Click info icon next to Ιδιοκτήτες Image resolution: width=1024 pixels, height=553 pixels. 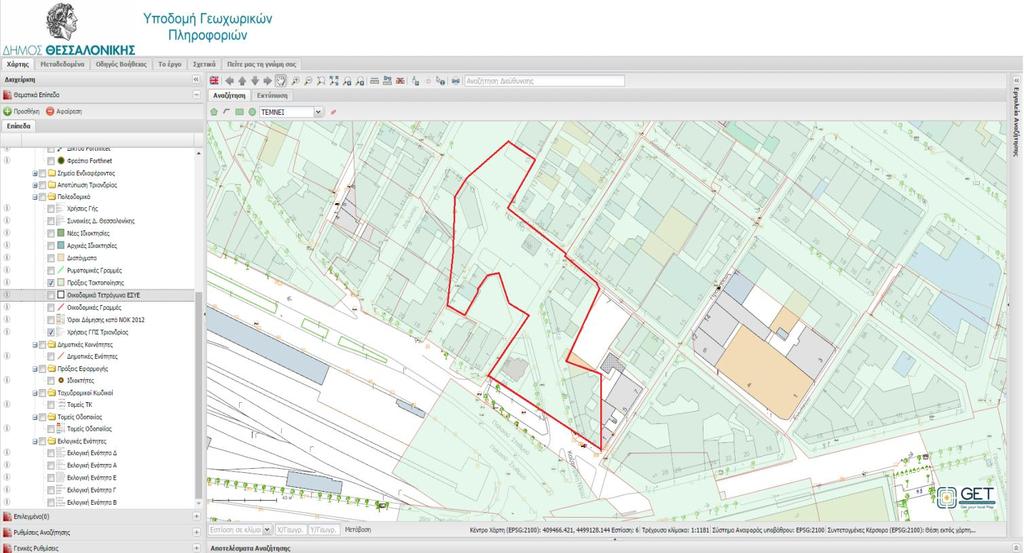[7, 379]
